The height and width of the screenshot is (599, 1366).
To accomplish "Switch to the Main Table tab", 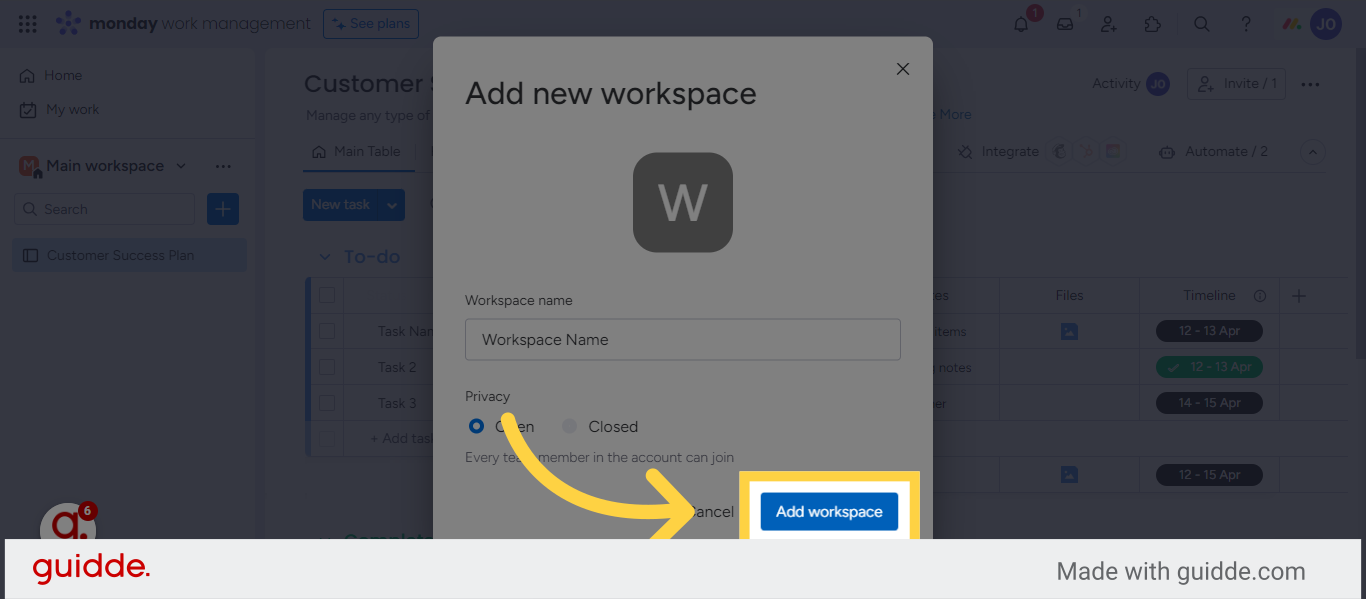I will point(367,151).
